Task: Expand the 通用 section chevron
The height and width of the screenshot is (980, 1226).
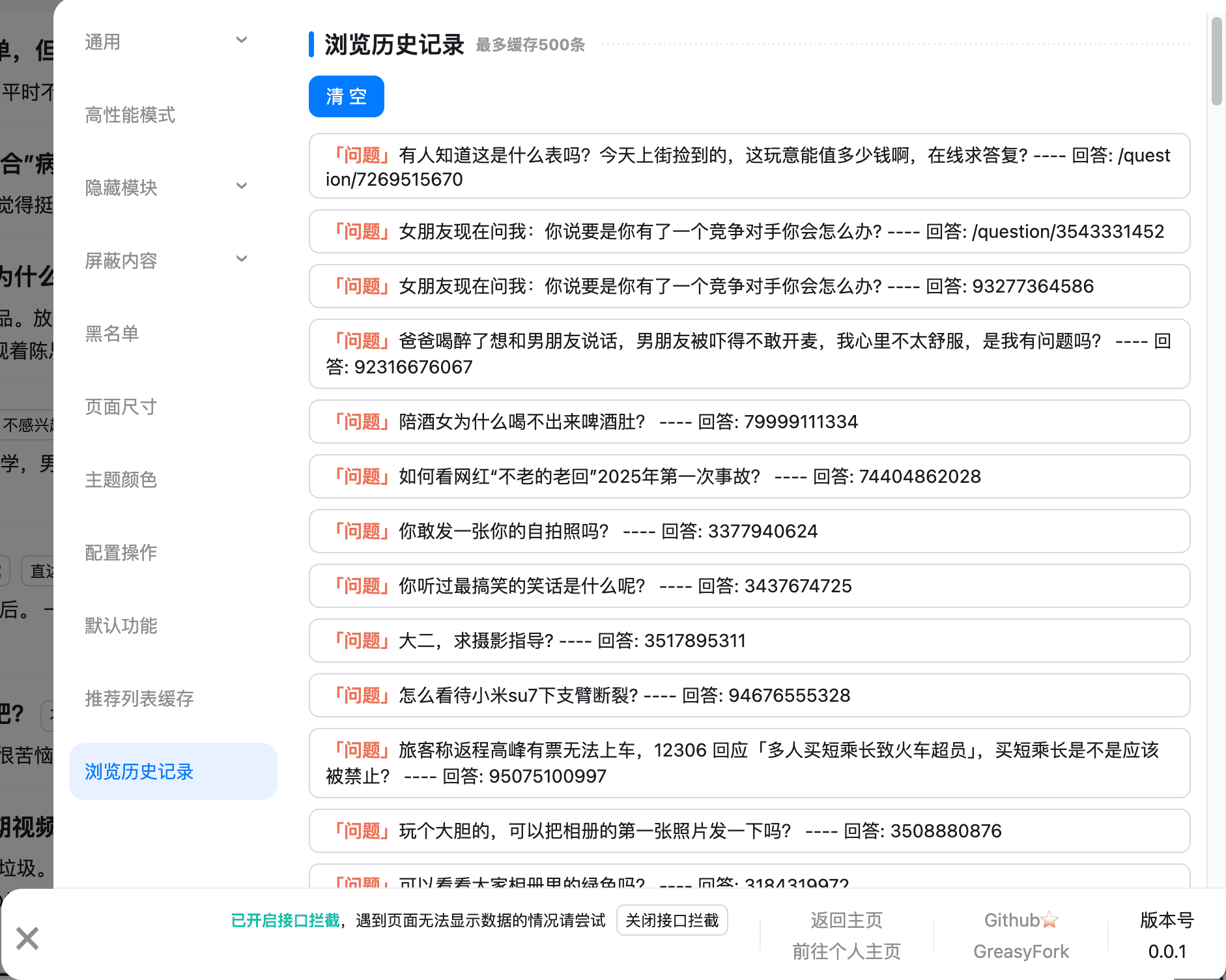Action: [x=242, y=40]
